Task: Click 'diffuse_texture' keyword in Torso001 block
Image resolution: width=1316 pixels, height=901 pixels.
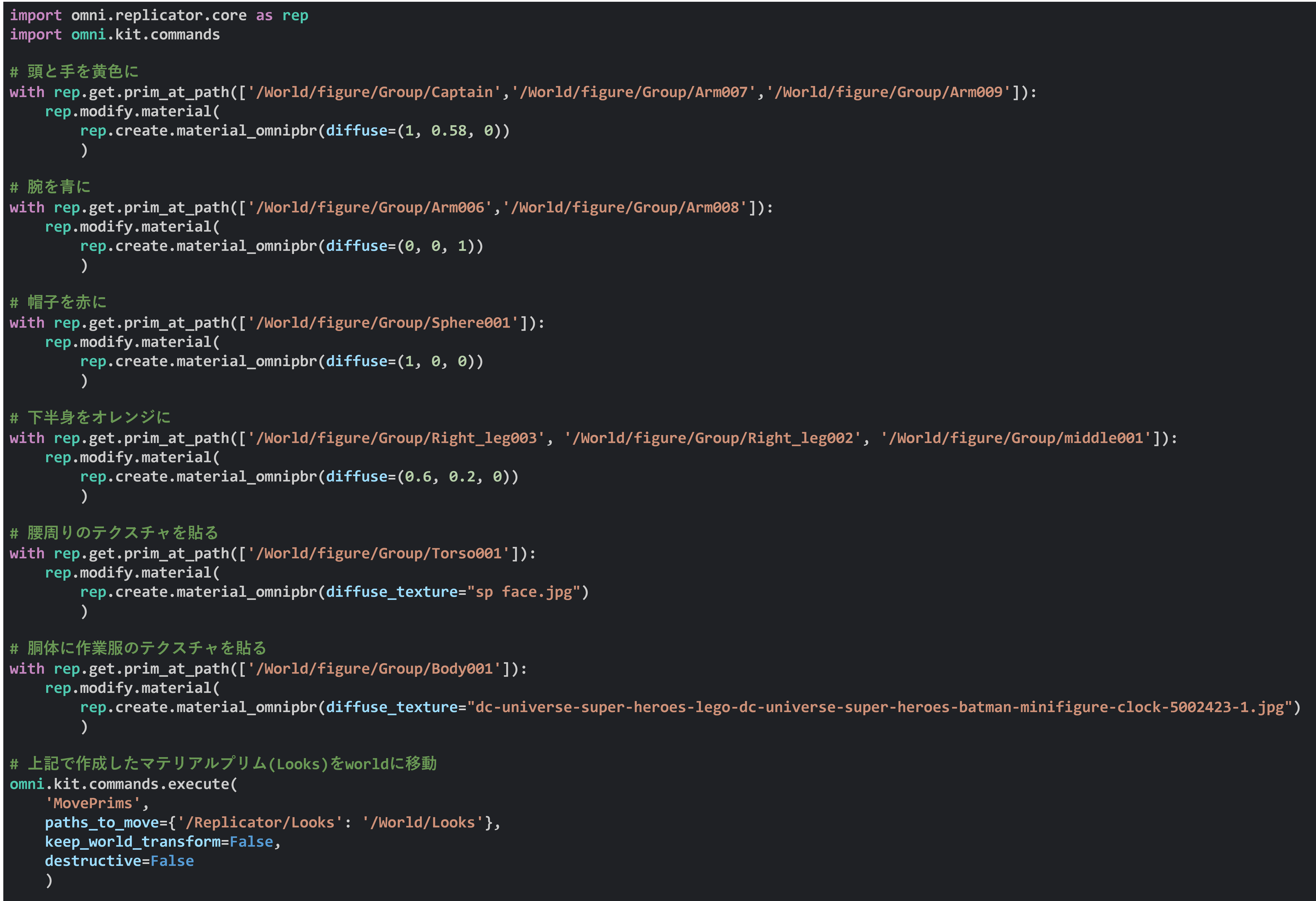Action: click(x=392, y=593)
